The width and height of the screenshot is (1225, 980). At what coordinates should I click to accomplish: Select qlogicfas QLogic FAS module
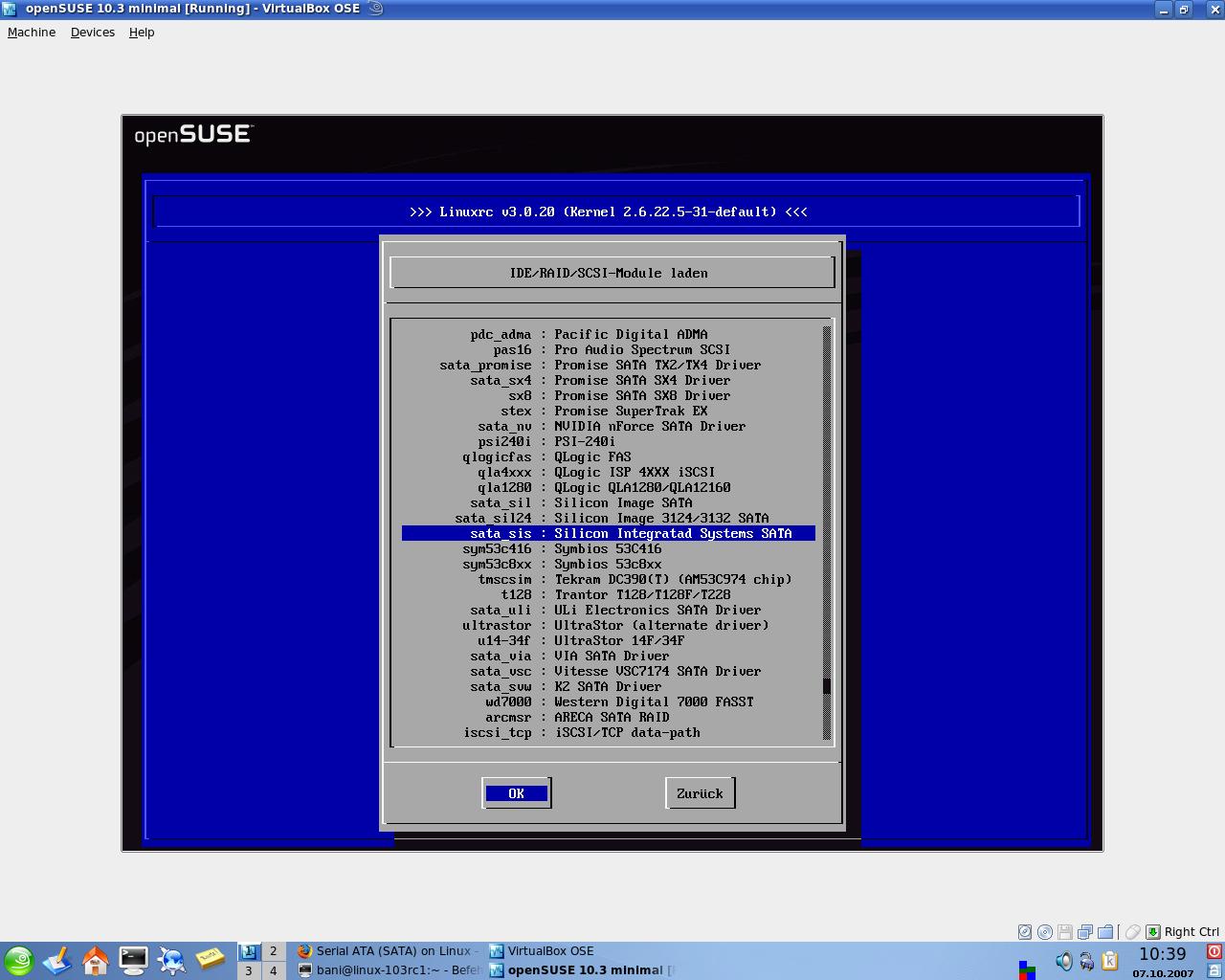[x=609, y=457]
